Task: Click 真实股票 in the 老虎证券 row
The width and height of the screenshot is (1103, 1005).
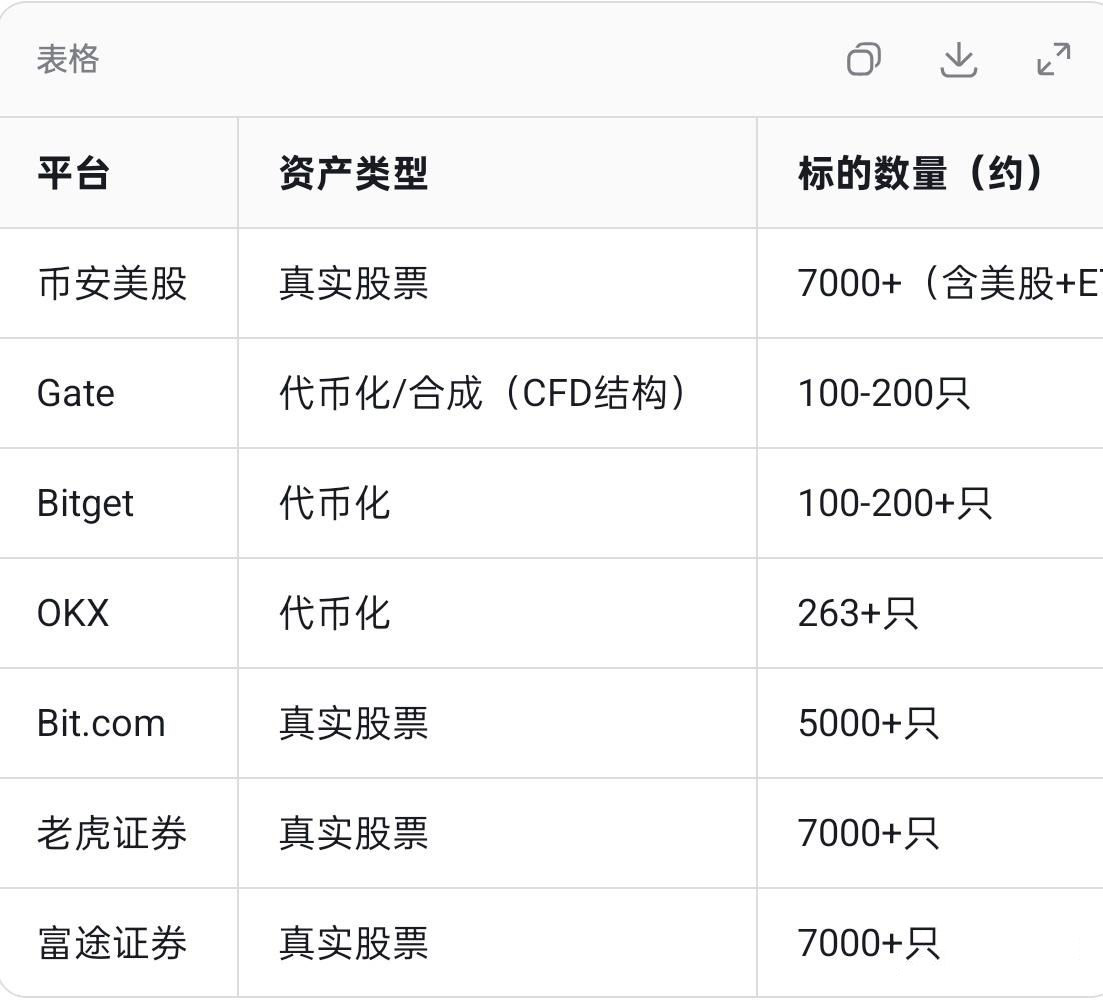Action: (353, 833)
